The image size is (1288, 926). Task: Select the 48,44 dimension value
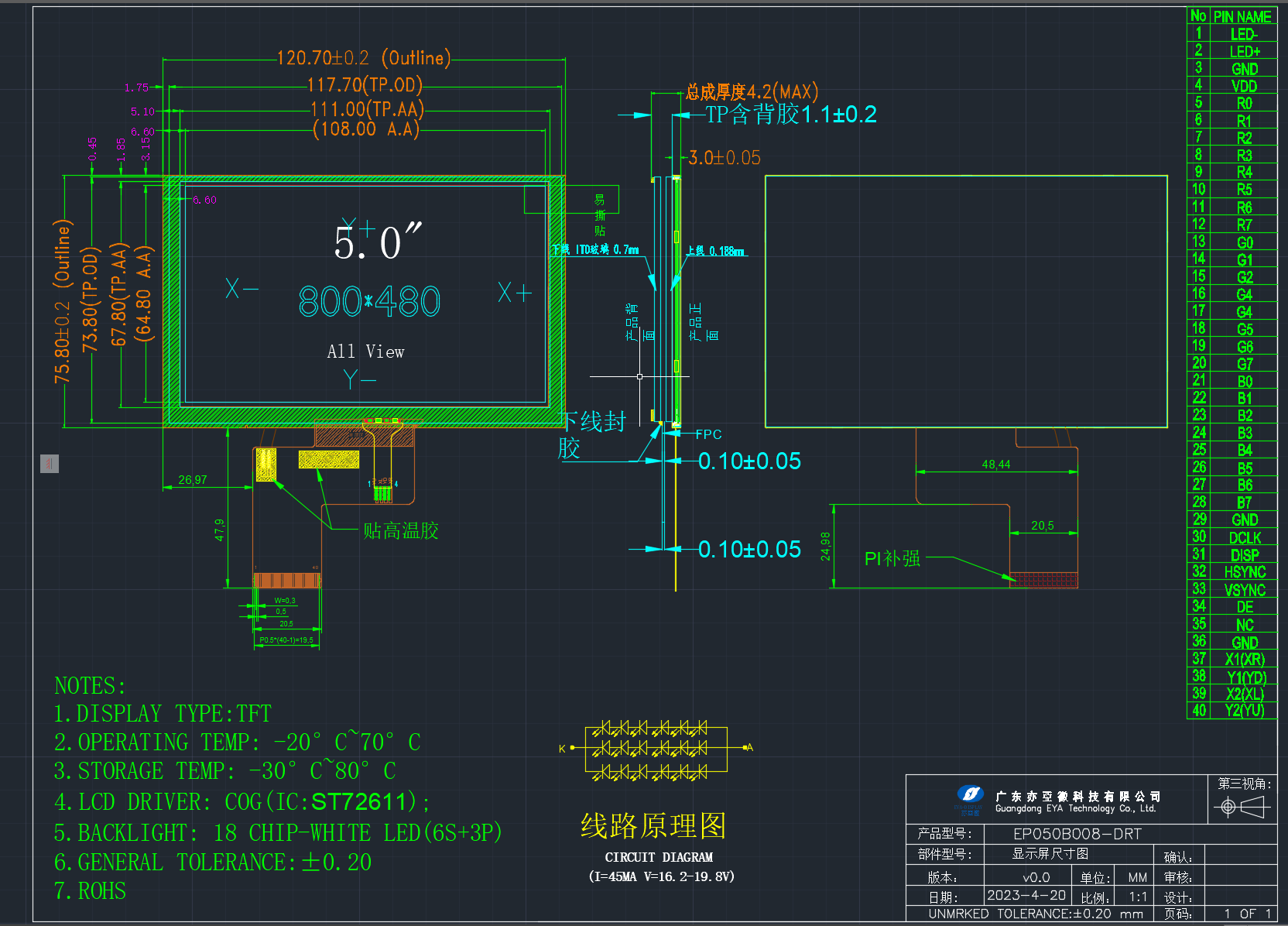[995, 465]
